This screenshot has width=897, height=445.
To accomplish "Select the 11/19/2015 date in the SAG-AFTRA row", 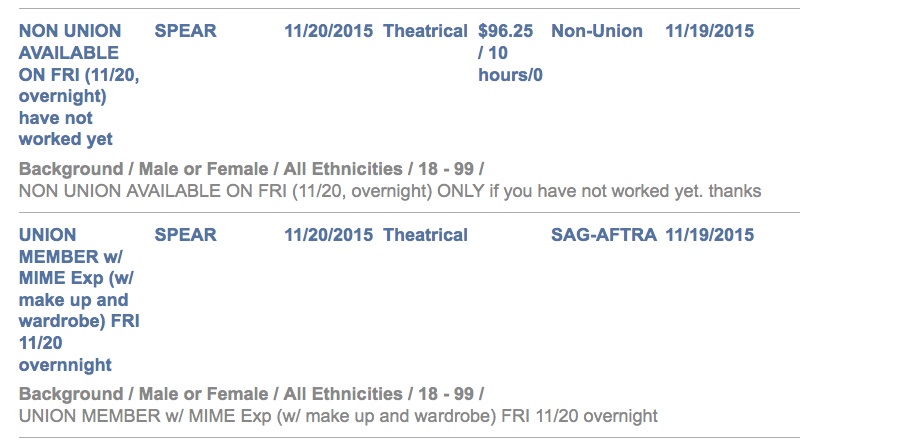I will 709,235.
